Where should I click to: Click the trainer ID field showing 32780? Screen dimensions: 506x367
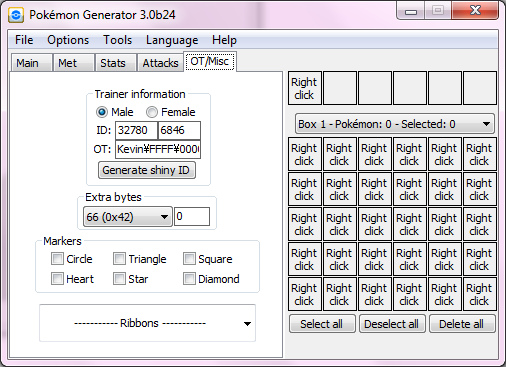pos(136,130)
